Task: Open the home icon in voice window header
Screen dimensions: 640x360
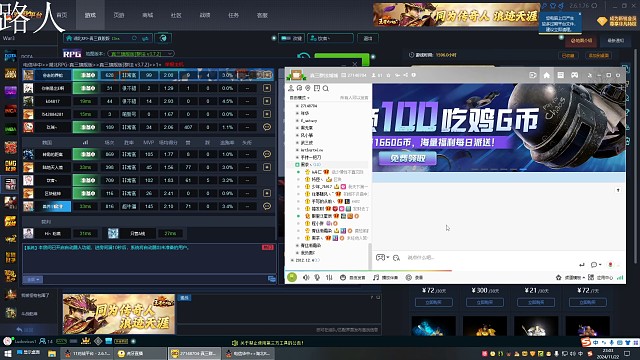Action: pyautogui.click(x=547, y=75)
